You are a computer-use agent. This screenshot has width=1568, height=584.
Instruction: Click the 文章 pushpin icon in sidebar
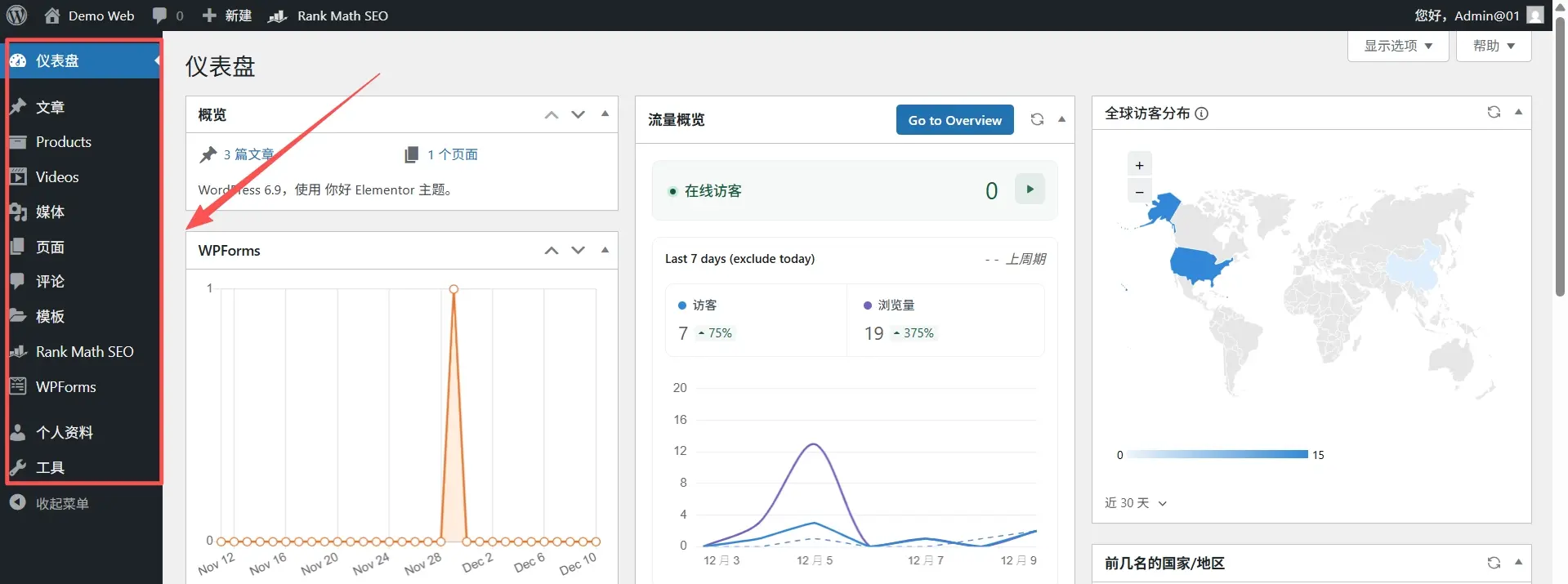point(18,107)
